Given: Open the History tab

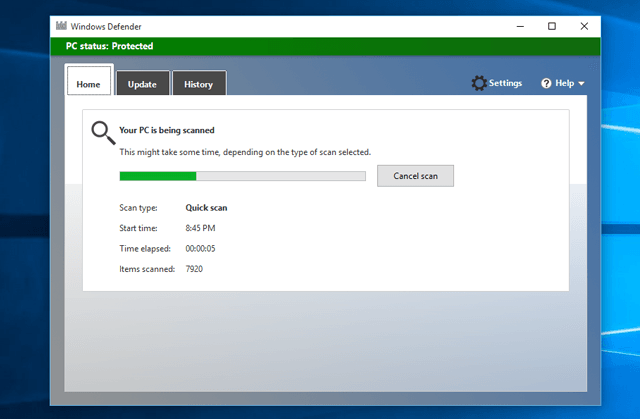Looking at the screenshot, I should click(199, 83).
